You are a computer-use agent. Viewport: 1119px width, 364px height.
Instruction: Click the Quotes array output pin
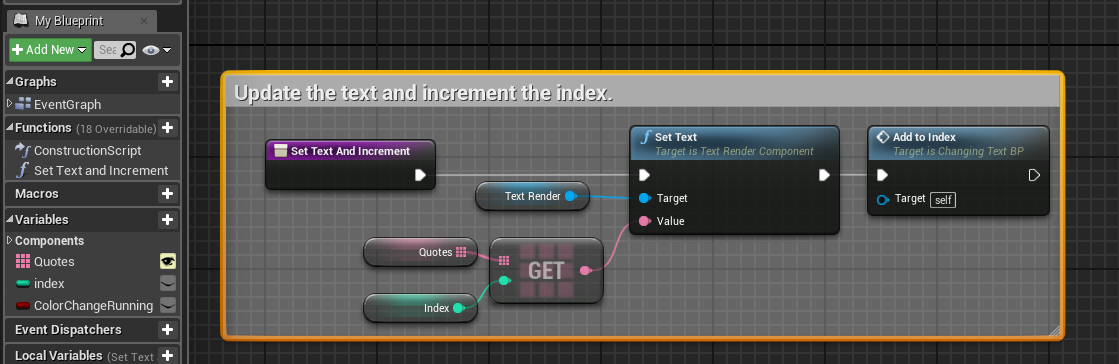(x=460, y=252)
